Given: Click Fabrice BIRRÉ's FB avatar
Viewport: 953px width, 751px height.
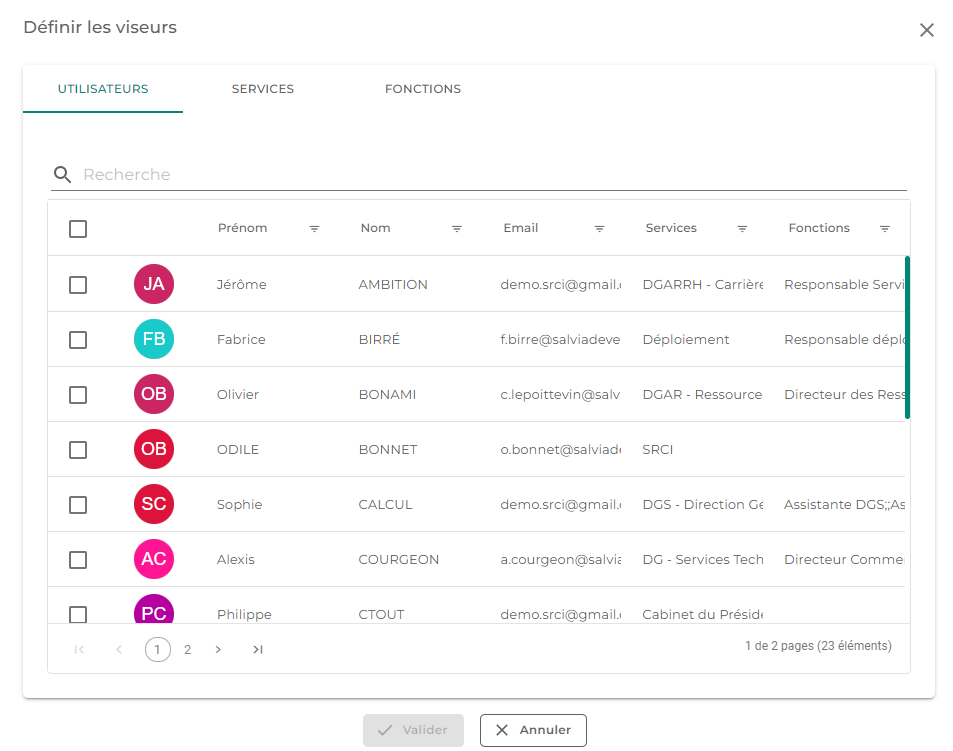Looking at the screenshot, I should 154,339.
